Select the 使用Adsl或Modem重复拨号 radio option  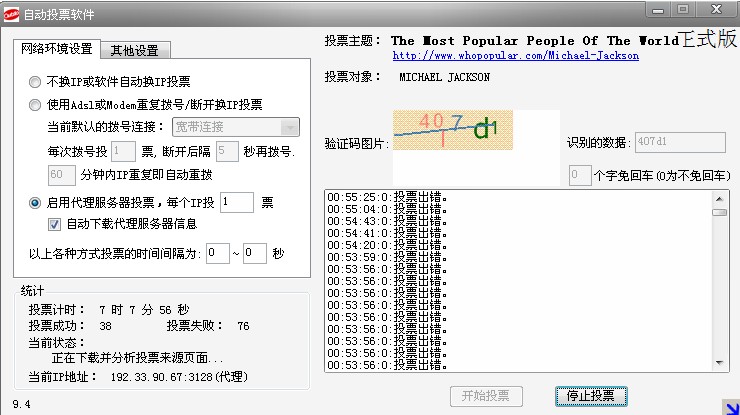coord(35,104)
